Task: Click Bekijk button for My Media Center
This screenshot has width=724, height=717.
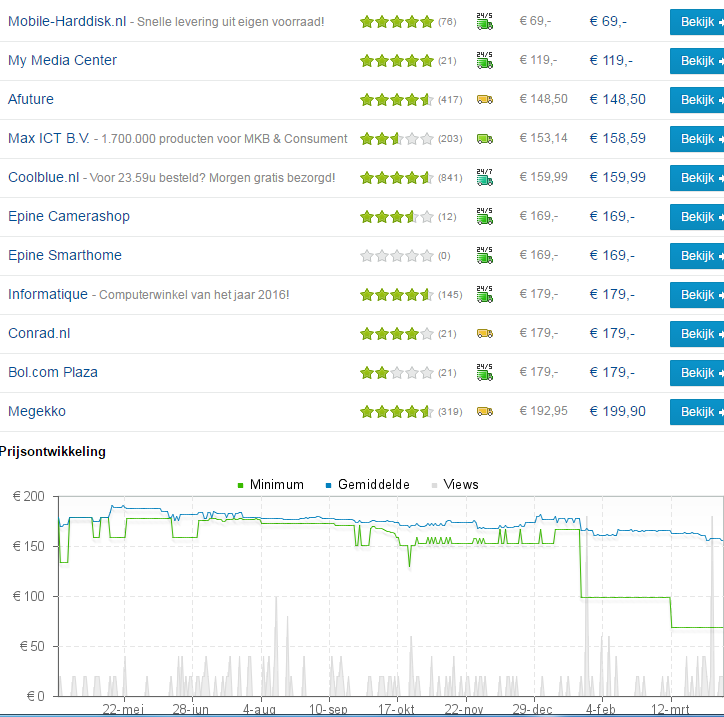Action: [x=697, y=61]
